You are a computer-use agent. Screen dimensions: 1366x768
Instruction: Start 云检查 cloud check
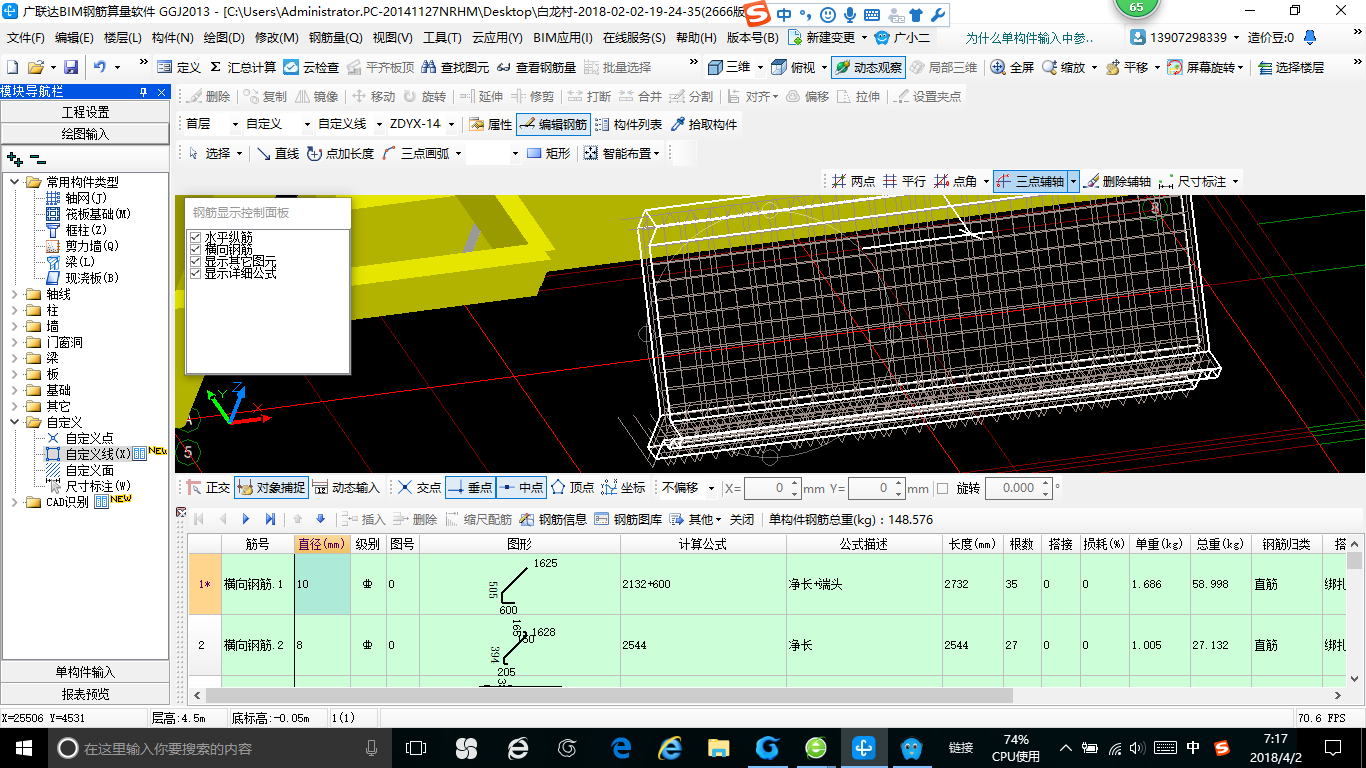[x=311, y=67]
